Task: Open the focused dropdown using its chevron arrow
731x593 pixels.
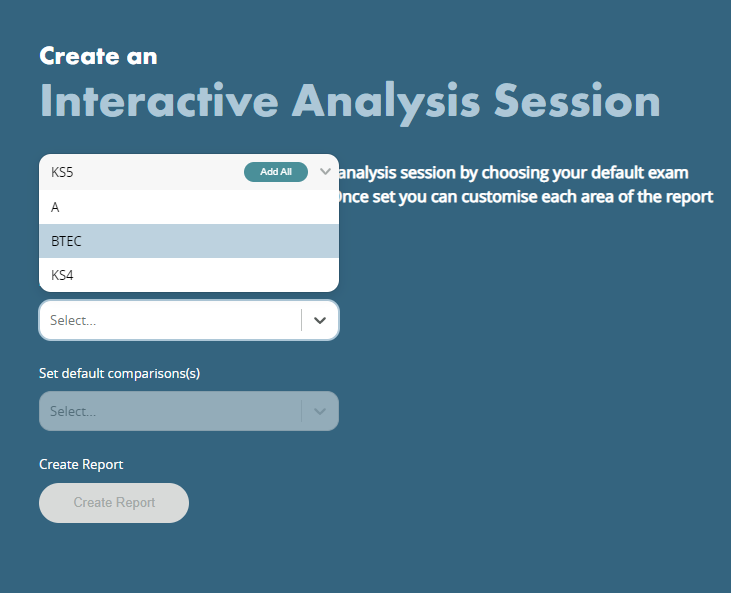Action: point(320,320)
